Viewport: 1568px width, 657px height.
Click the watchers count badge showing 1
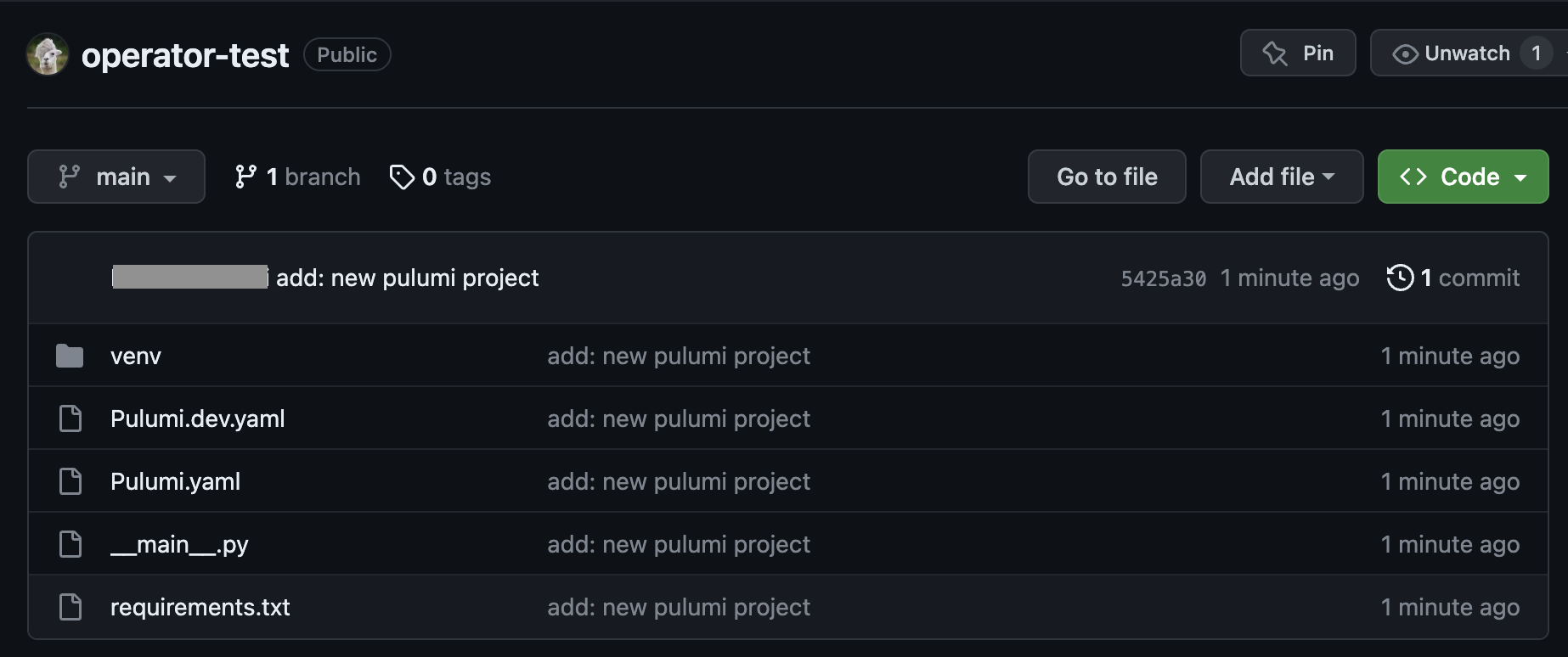(1536, 53)
